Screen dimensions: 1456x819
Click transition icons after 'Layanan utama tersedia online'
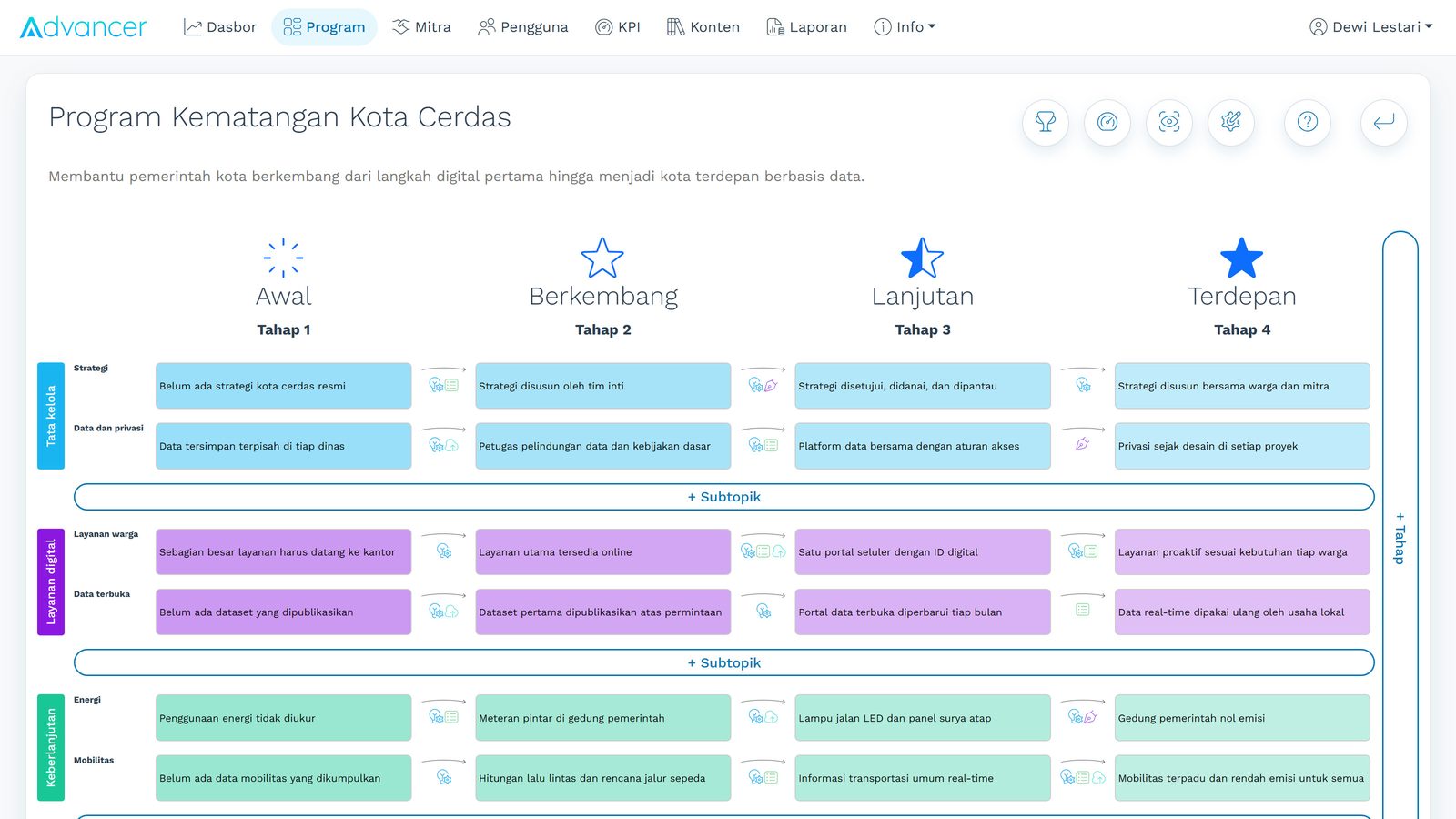point(763,551)
